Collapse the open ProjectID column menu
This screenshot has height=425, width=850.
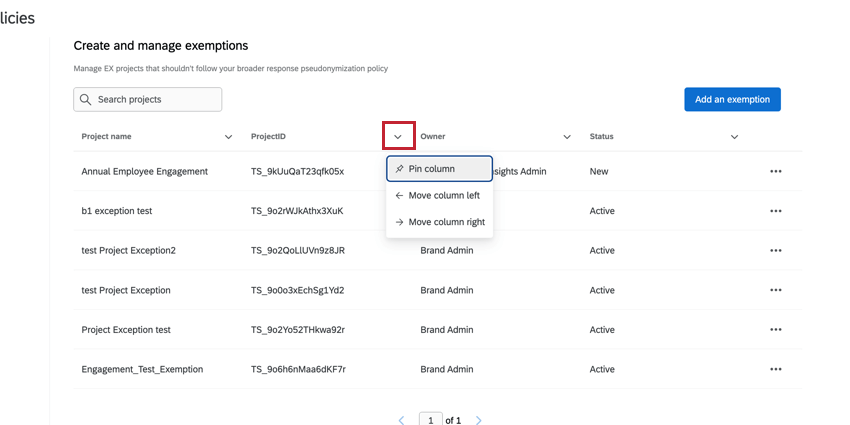[398, 136]
